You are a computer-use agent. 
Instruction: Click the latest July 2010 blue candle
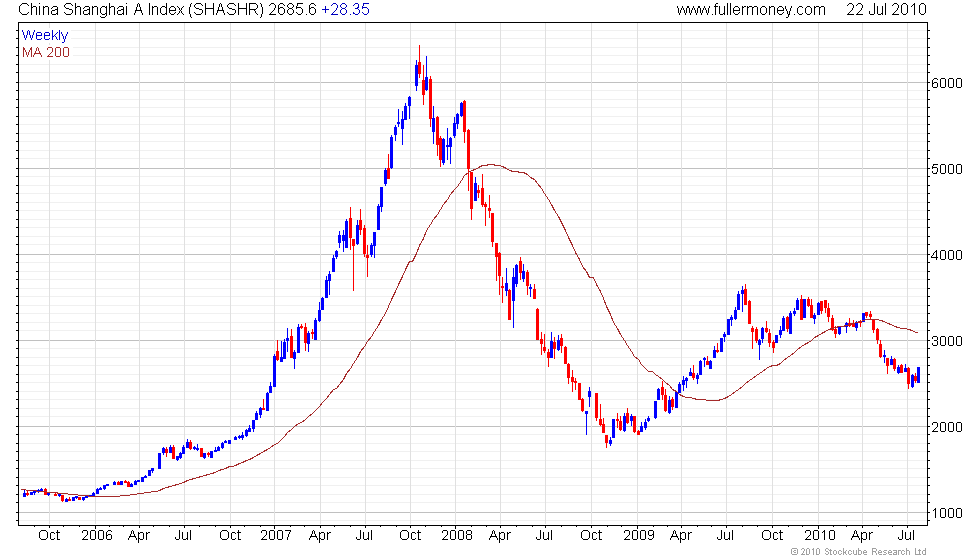pyautogui.click(x=918, y=375)
